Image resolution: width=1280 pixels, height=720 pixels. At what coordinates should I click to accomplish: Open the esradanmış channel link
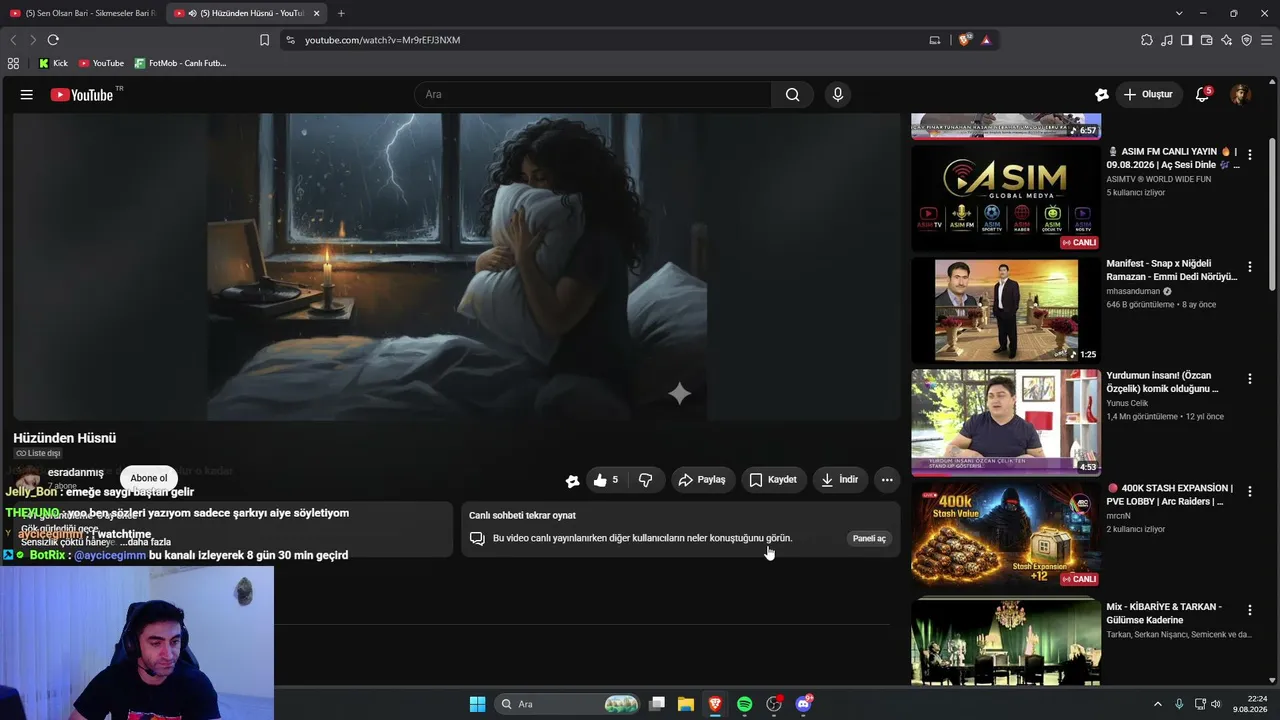(x=76, y=472)
